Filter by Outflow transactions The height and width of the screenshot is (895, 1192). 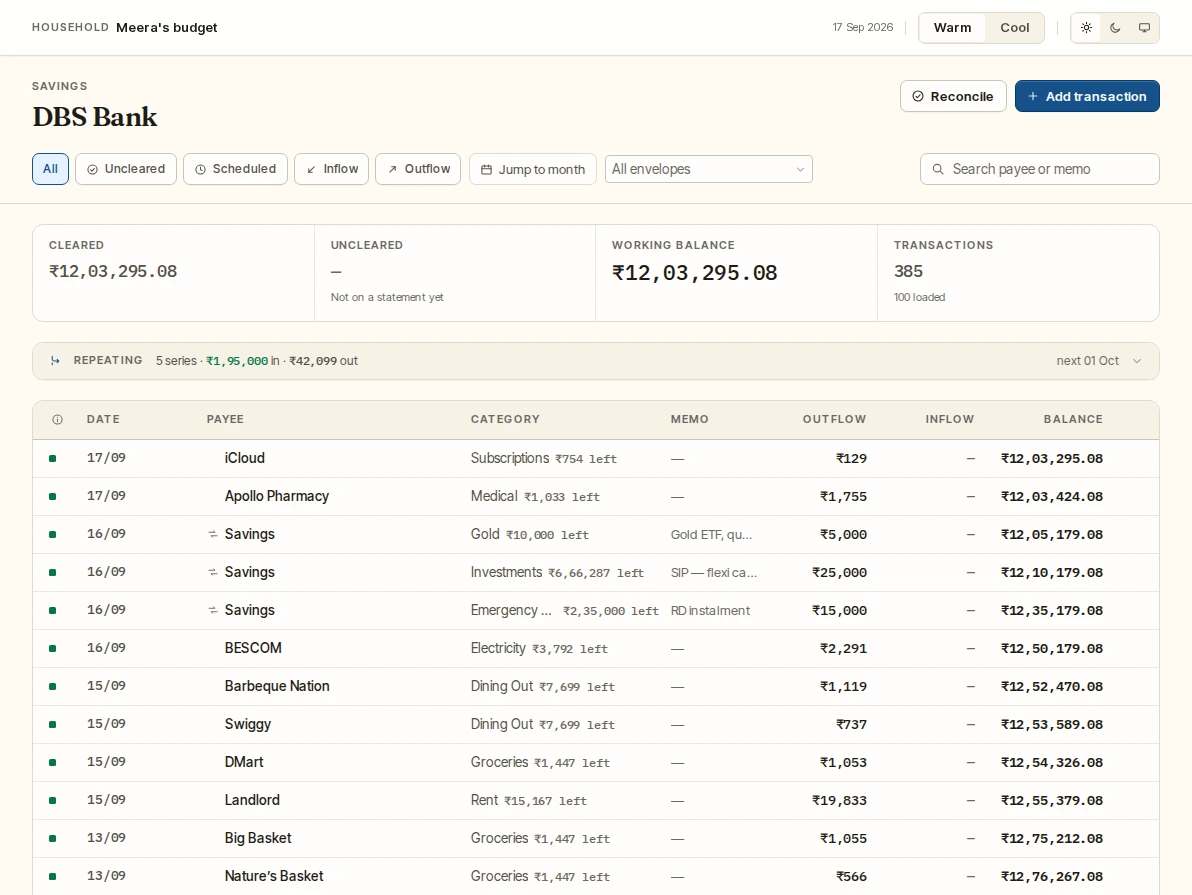pos(418,169)
